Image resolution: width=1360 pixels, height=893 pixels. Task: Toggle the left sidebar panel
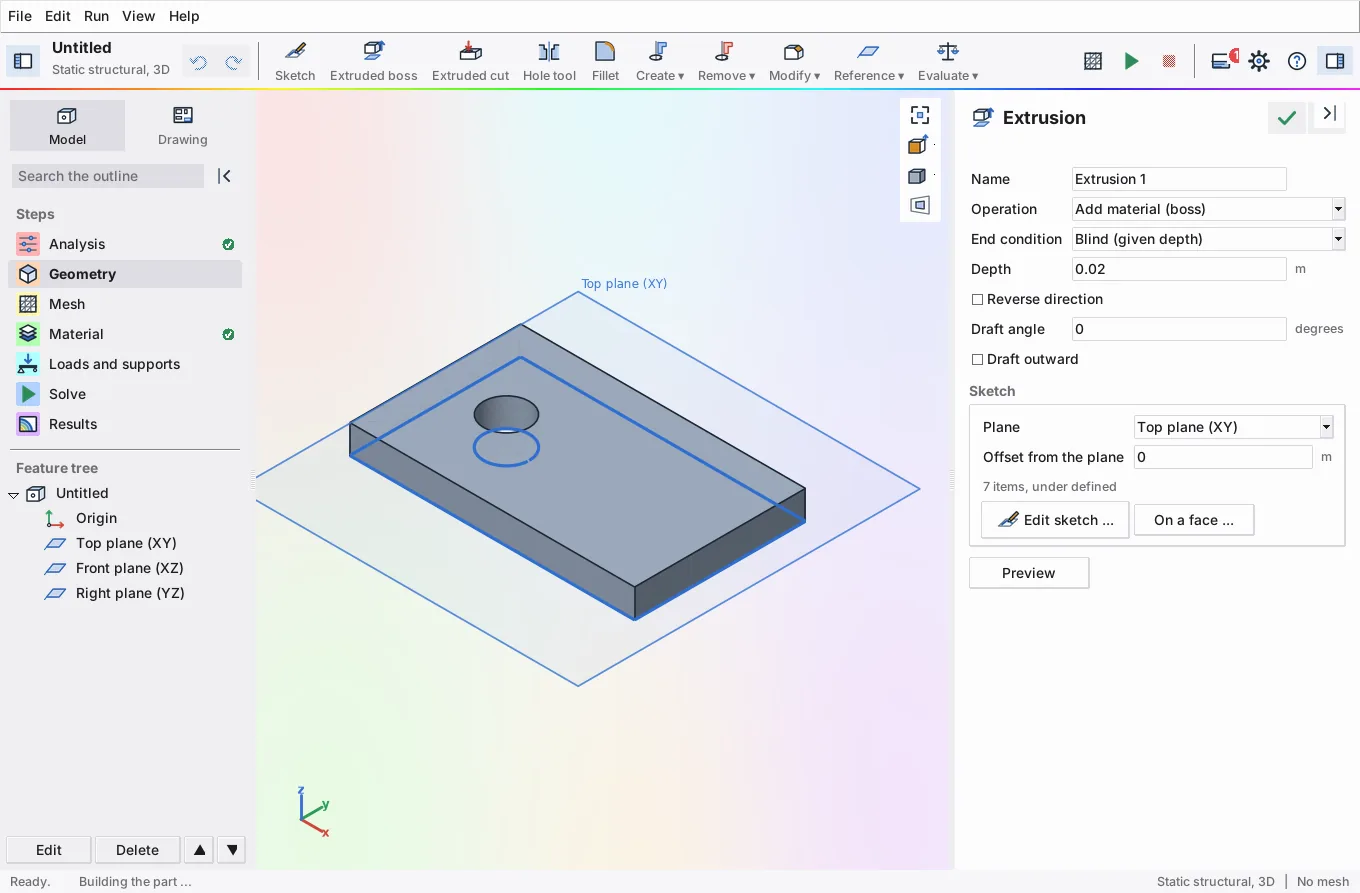22,61
